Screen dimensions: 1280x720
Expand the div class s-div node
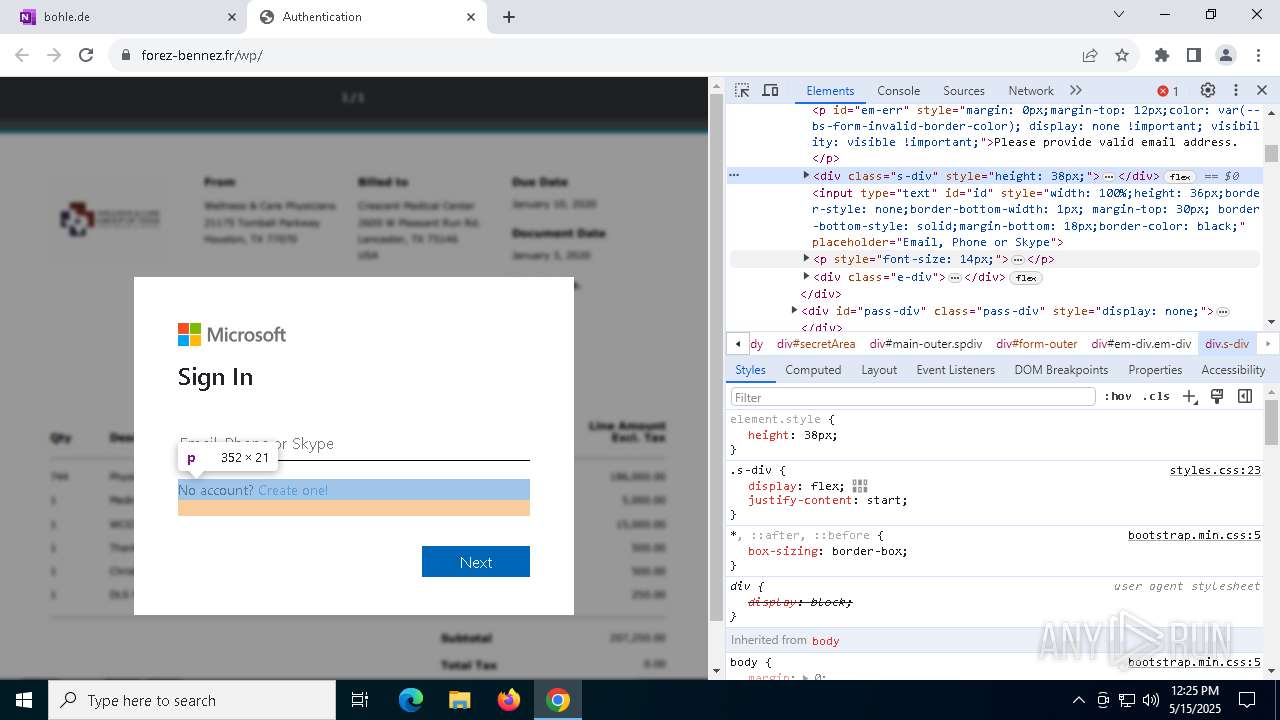tap(806, 175)
